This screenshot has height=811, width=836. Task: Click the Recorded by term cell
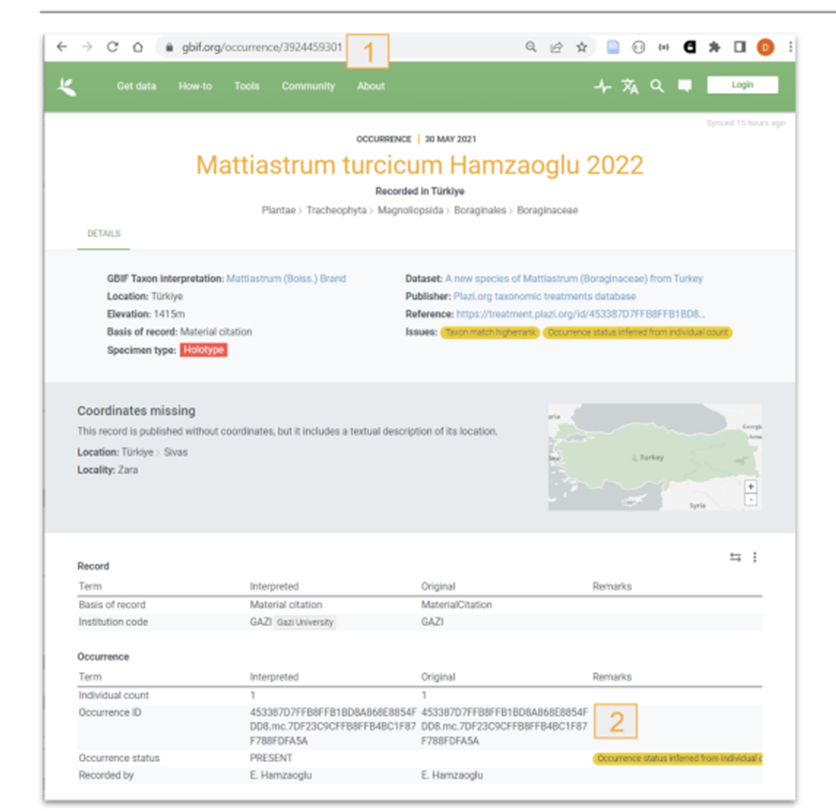[x=106, y=775]
